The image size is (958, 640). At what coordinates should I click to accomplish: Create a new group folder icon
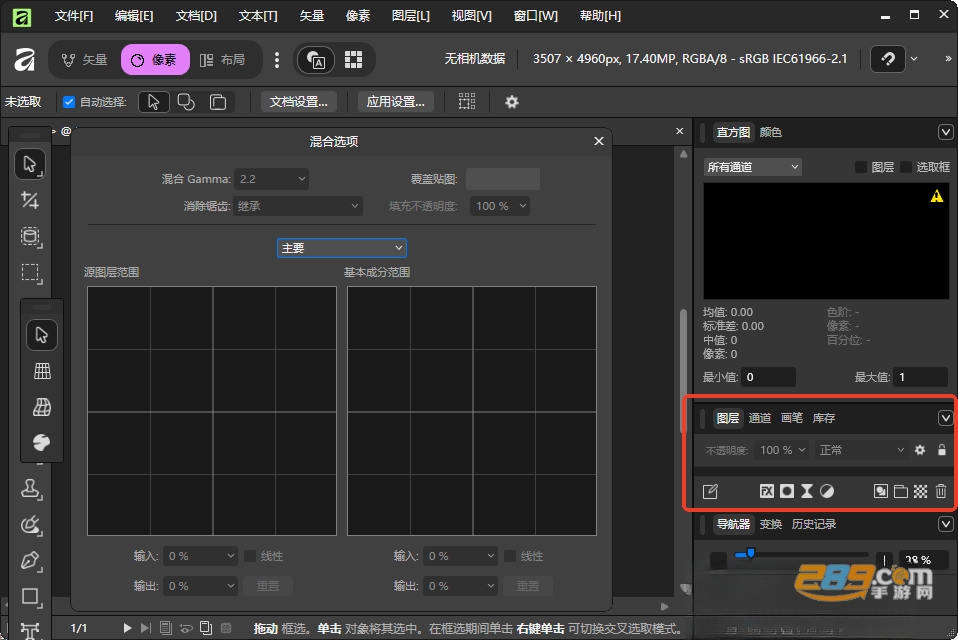pyautogui.click(x=901, y=491)
